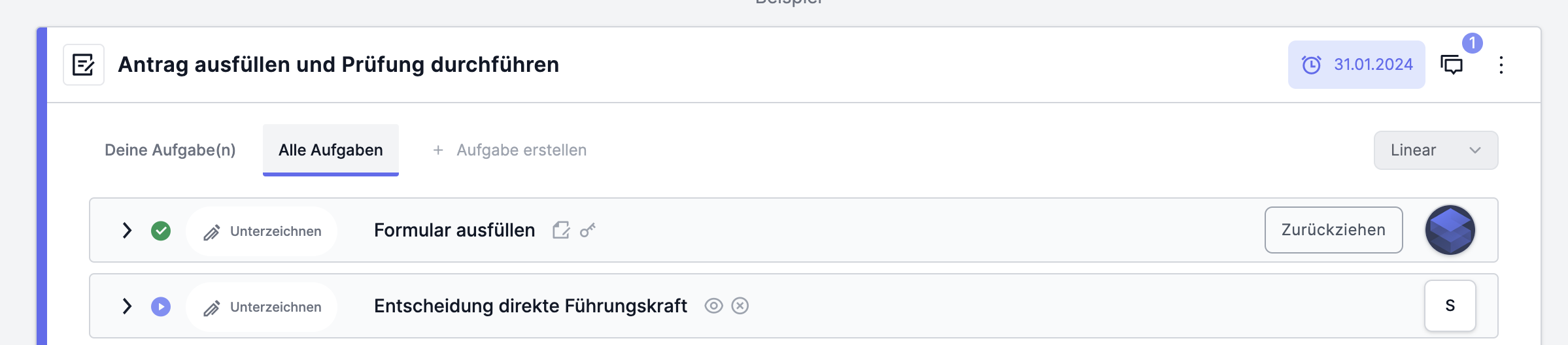Image resolution: width=1568 pixels, height=345 pixels.
Task: Click the form edit icon beside the title
Action: (x=84, y=65)
